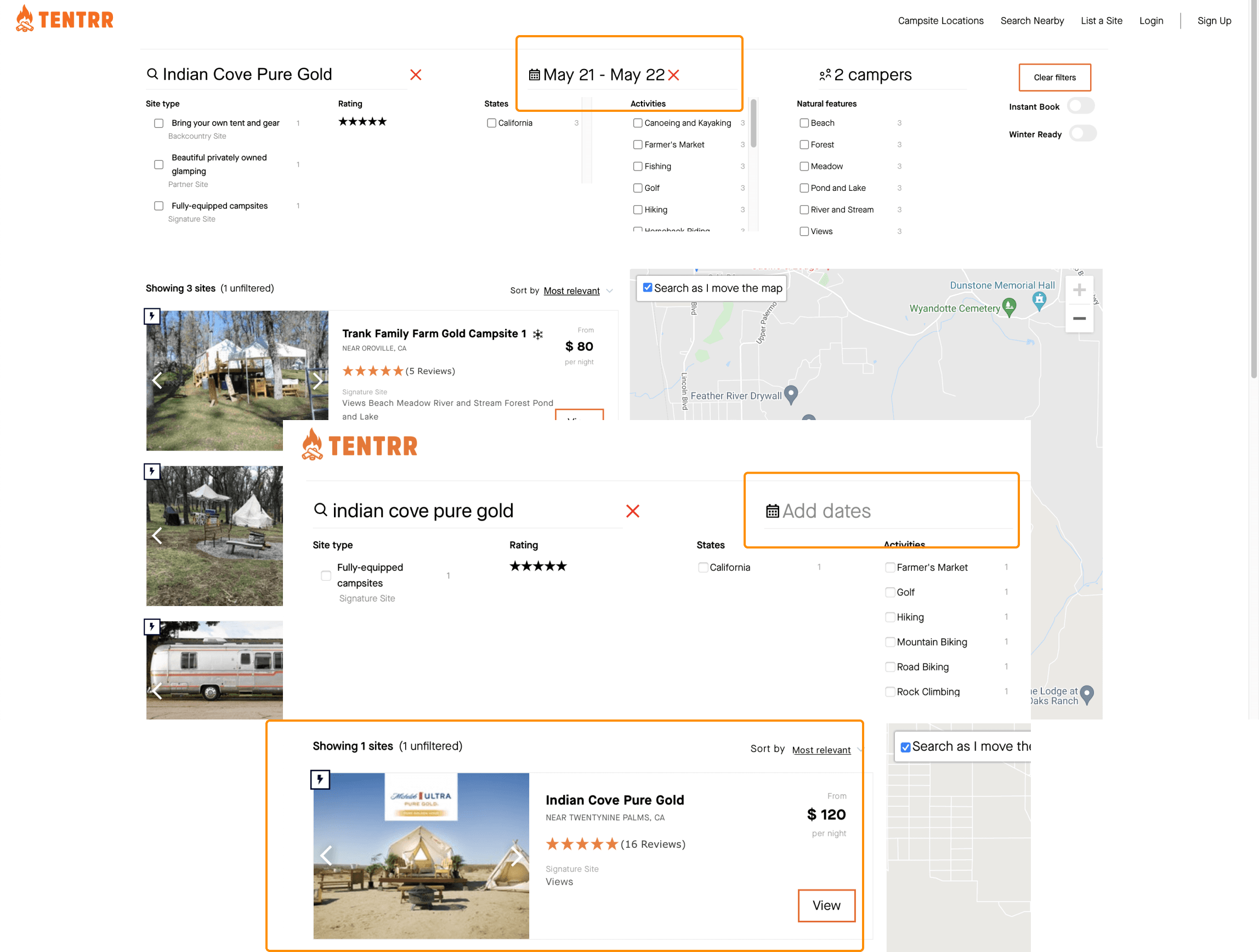Open the 2 campers selector
Image resolution: width=1259 pixels, height=952 pixels.
865,75
